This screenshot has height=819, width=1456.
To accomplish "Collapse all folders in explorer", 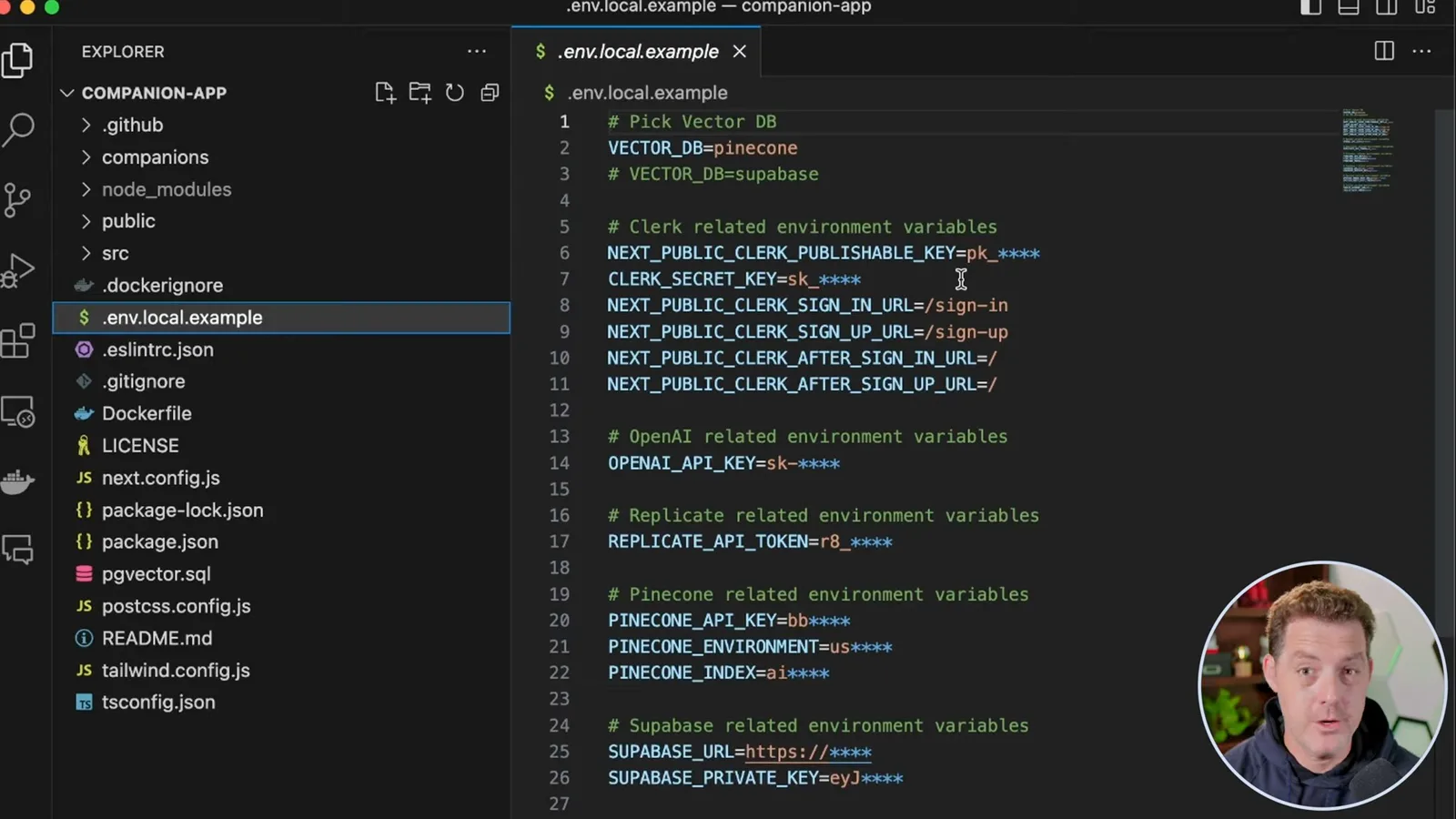I will 490,92.
